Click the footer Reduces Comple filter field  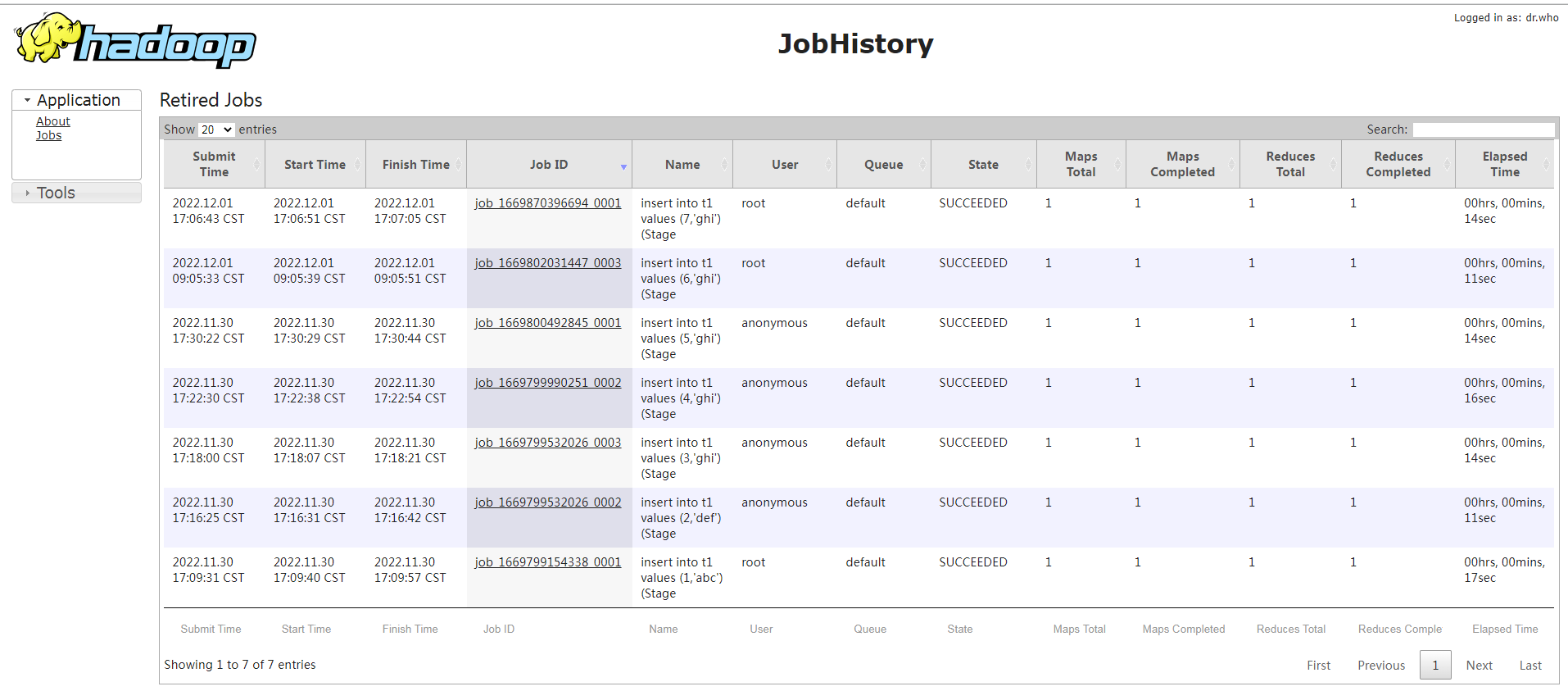coord(1398,629)
